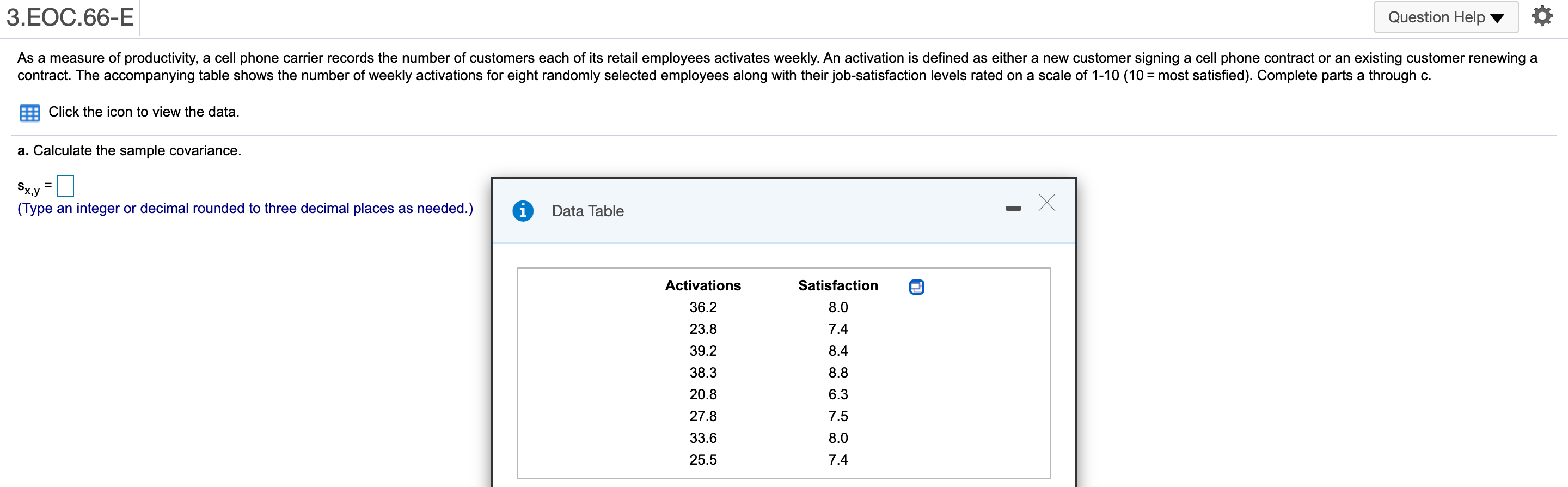Click the "Click the icon to view the data" text

(144, 112)
